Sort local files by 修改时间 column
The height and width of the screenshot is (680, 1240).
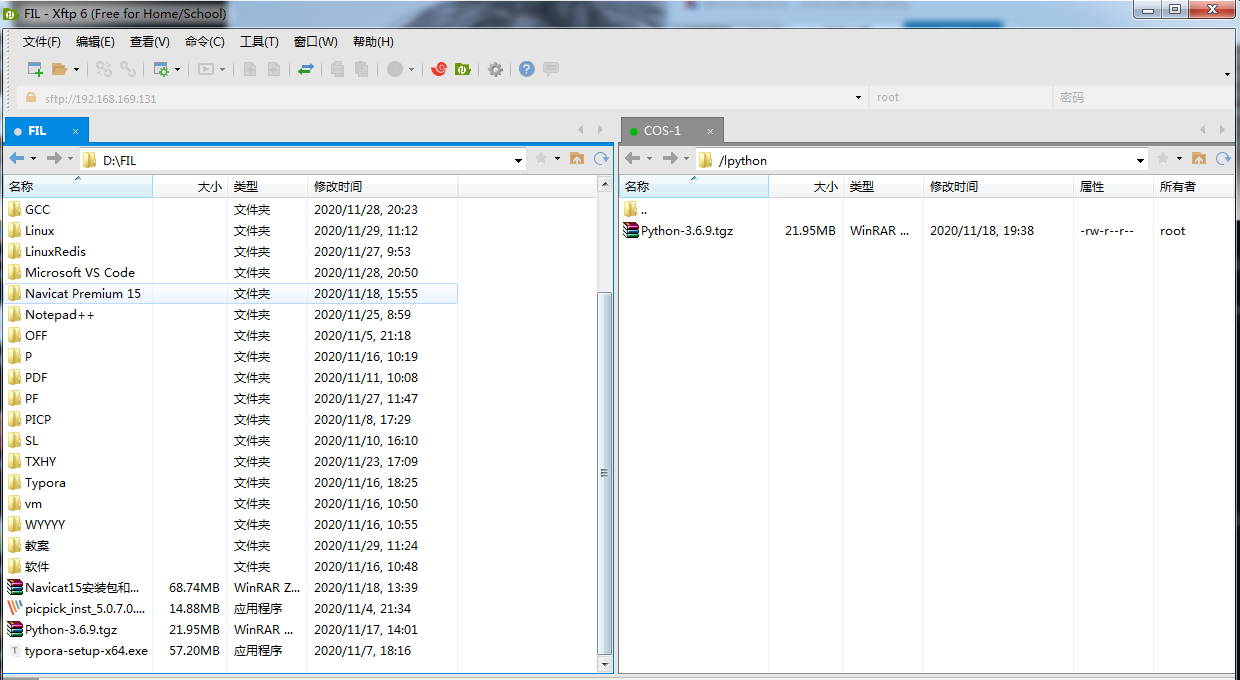click(x=382, y=187)
